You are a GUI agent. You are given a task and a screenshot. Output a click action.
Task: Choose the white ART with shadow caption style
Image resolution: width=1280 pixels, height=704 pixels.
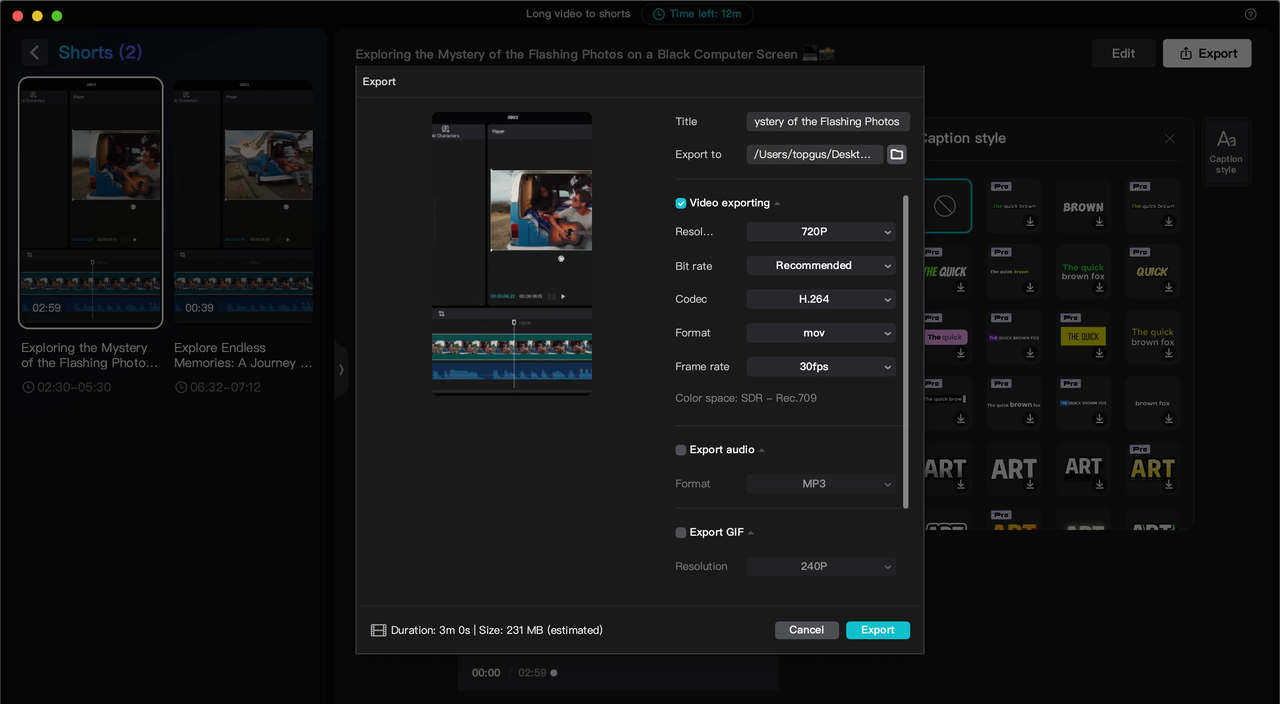pos(1083,469)
